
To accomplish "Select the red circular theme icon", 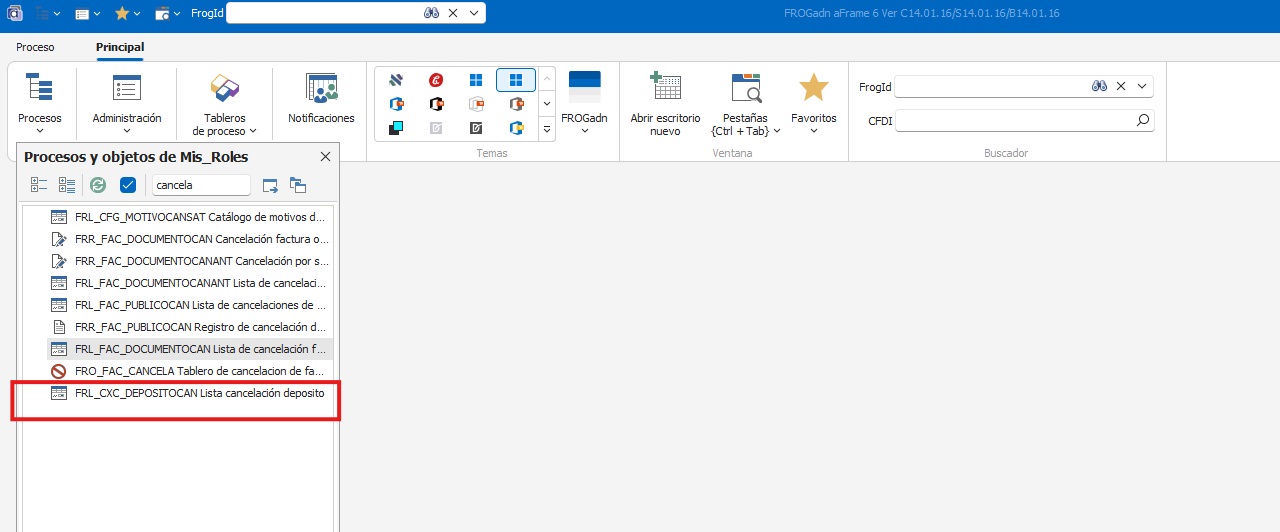I will click(x=436, y=80).
